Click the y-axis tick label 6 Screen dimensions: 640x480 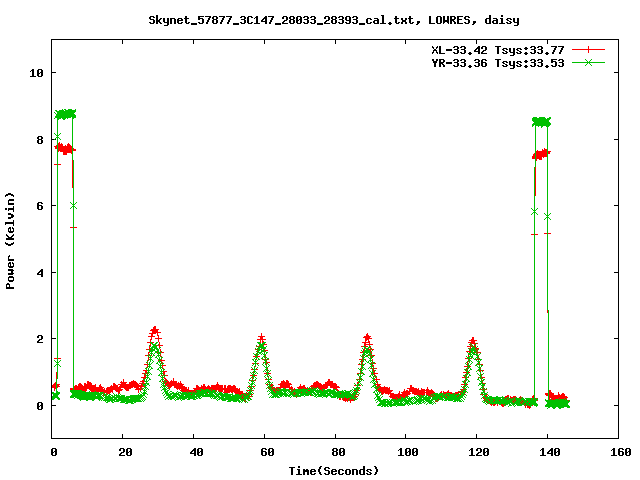[40, 206]
